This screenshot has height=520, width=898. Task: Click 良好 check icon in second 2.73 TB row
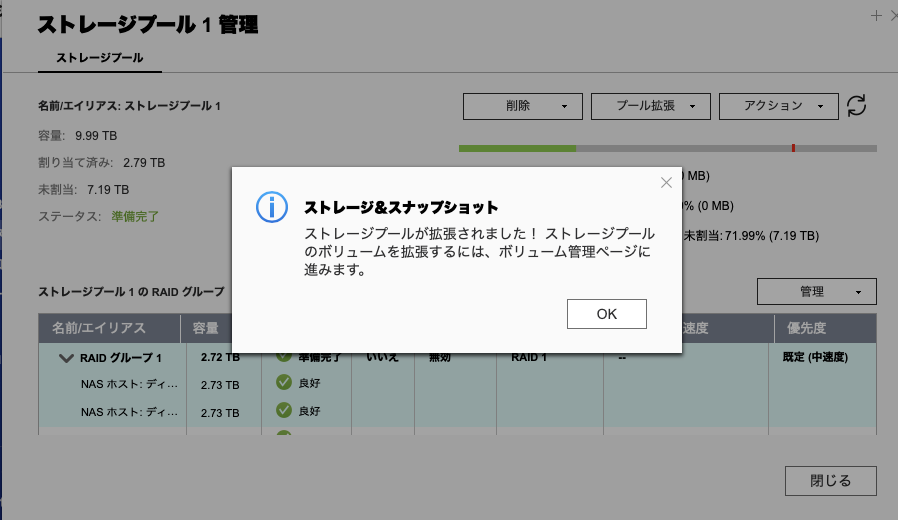pyautogui.click(x=284, y=410)
